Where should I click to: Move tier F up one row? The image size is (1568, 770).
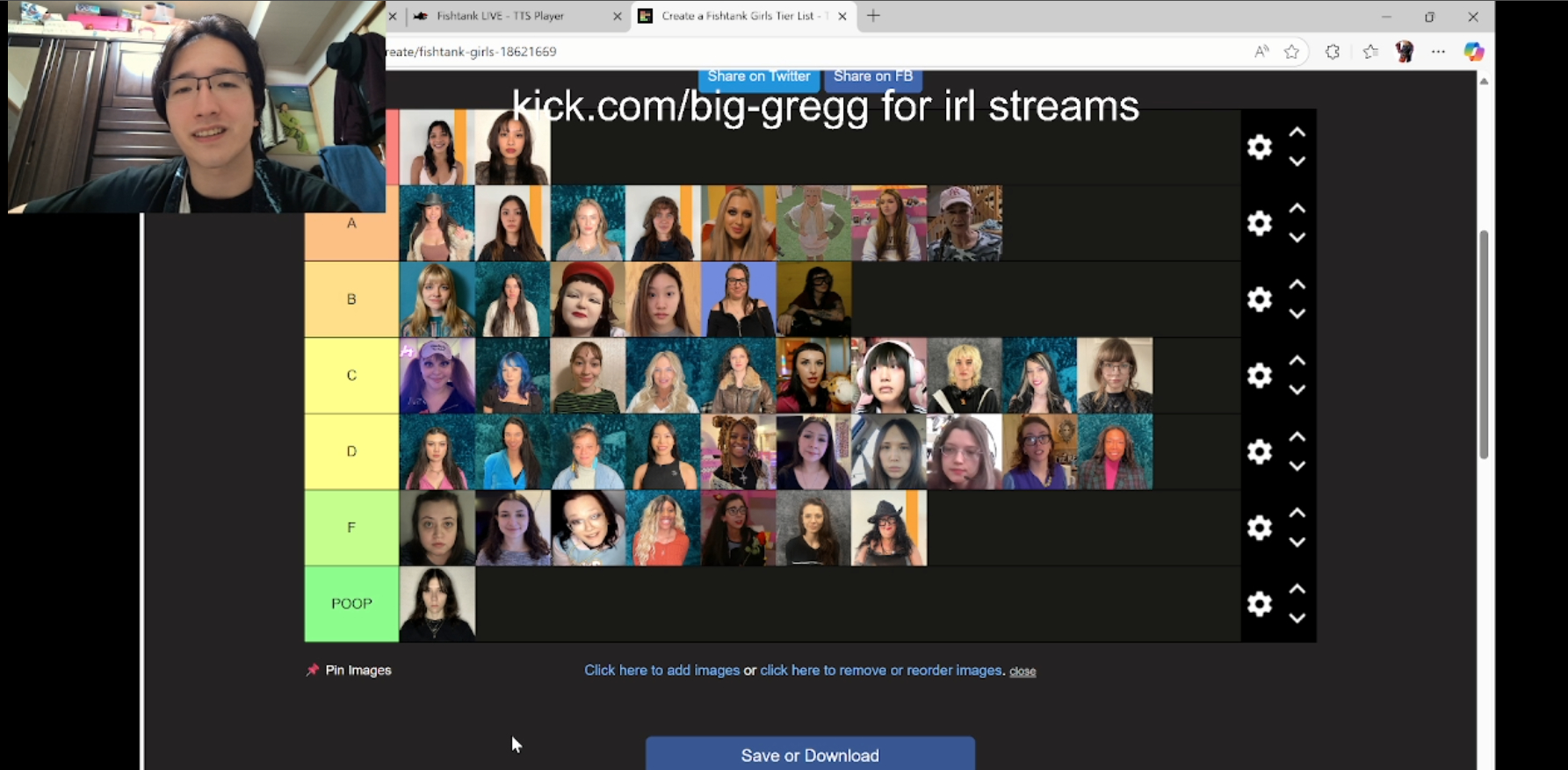[1297, 514]
